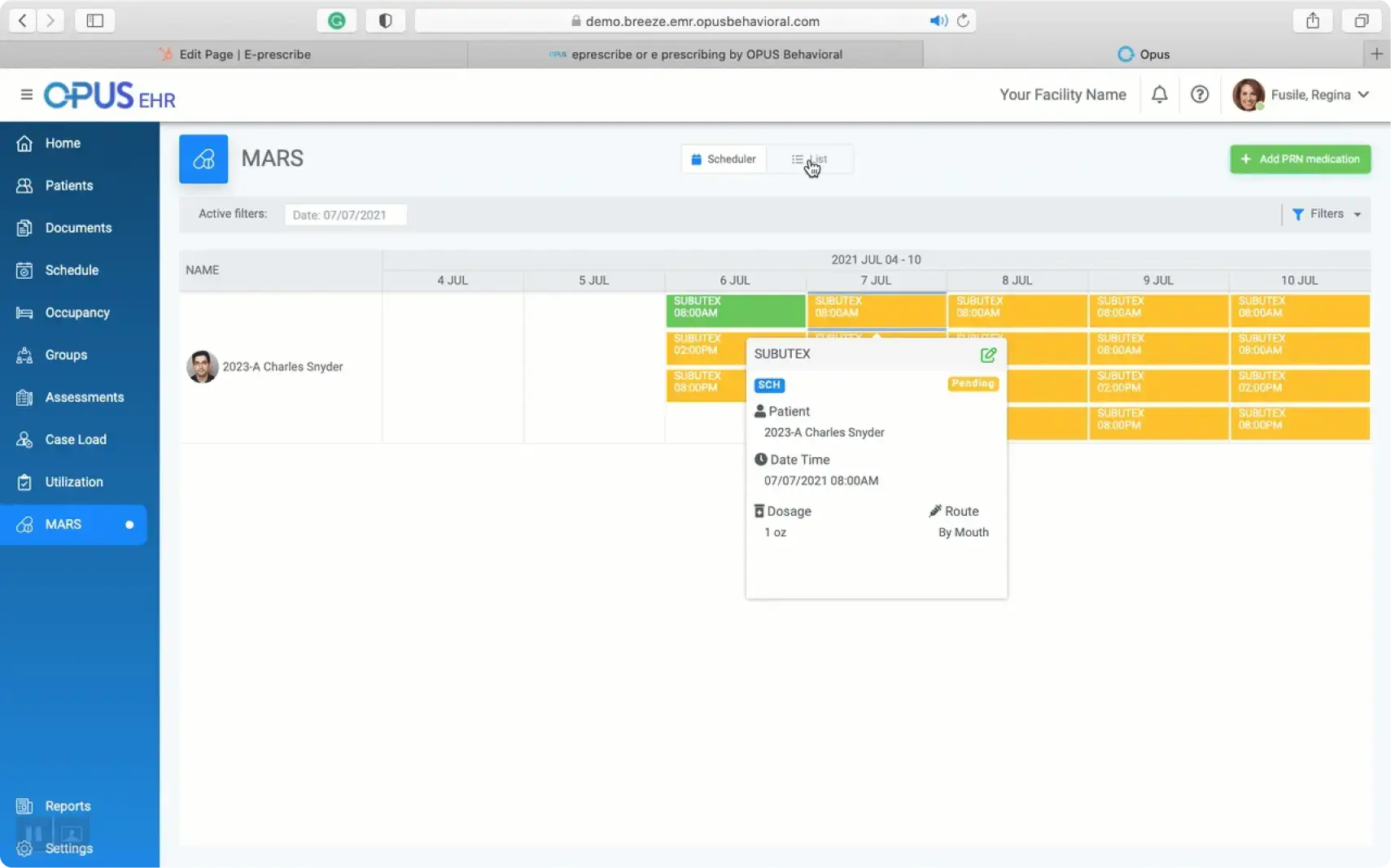Switch to the List view tab
This screenshot has width=1391, height=868.
[810, 159]
